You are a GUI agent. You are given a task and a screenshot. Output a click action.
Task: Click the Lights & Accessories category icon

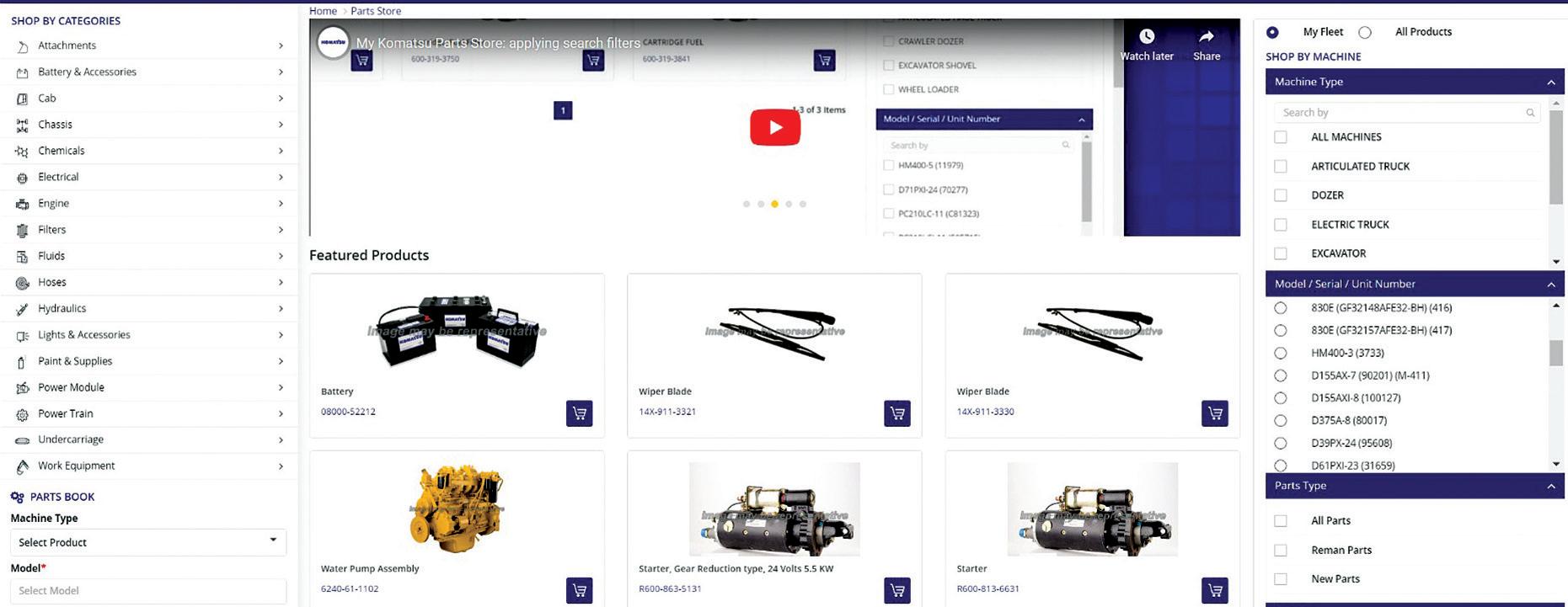tap(22, 336)
